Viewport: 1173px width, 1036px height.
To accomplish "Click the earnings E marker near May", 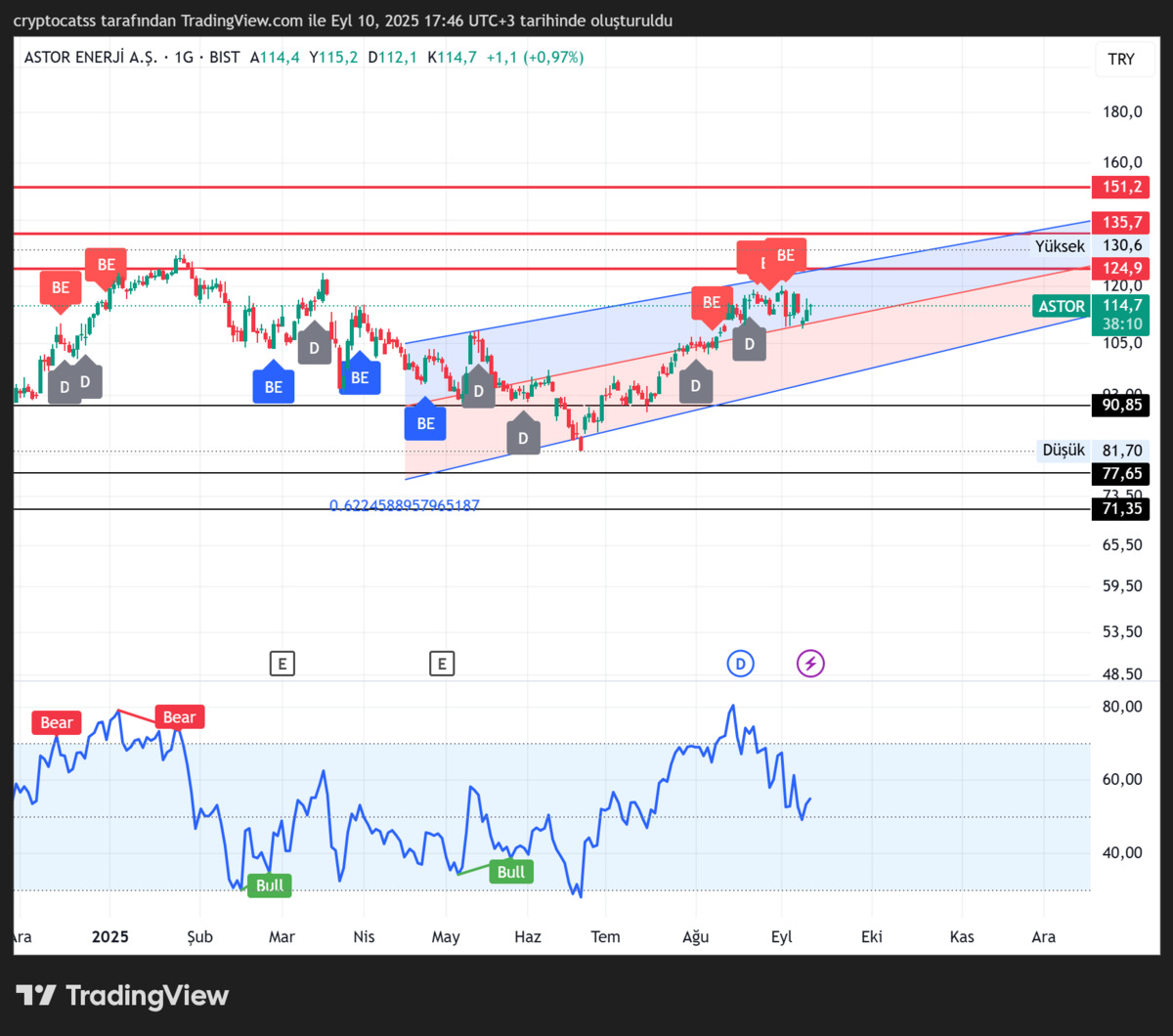I will point(442,665).
